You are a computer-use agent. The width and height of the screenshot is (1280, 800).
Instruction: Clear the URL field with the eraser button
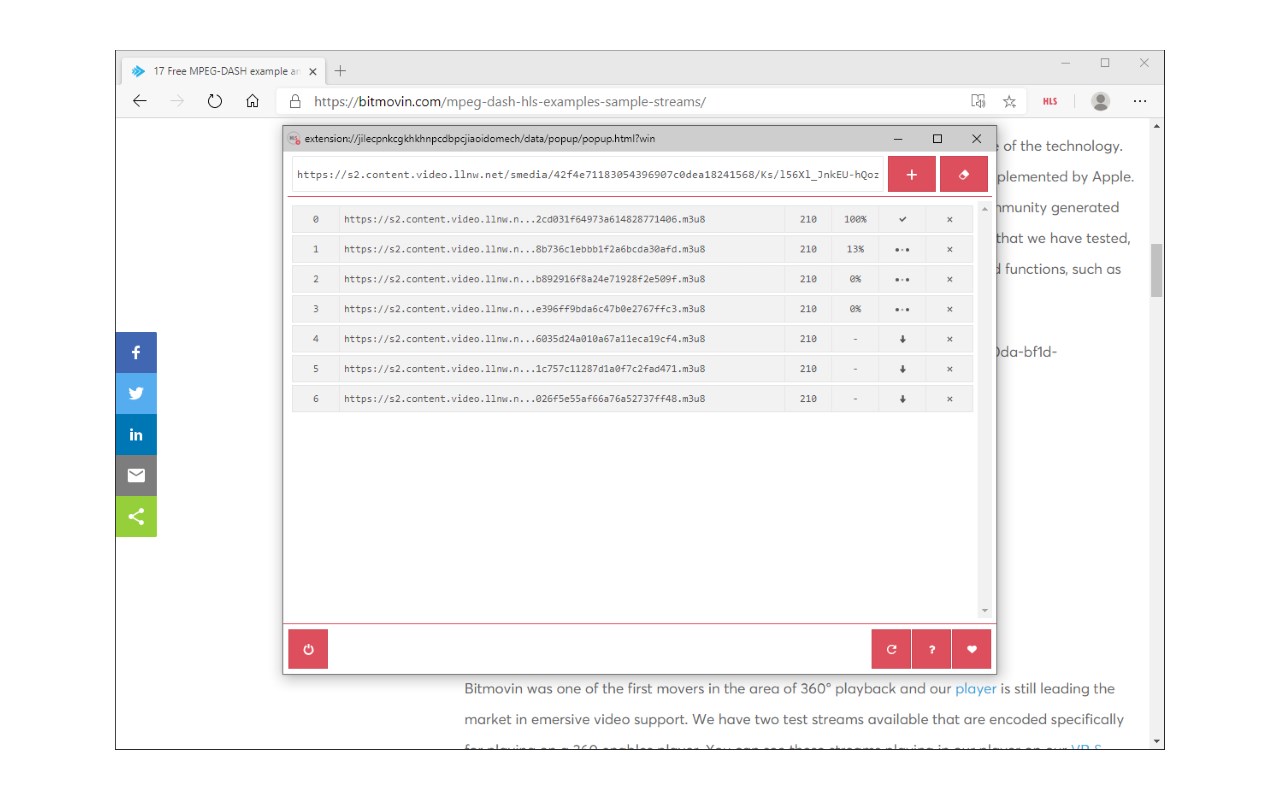coord(964,174)
